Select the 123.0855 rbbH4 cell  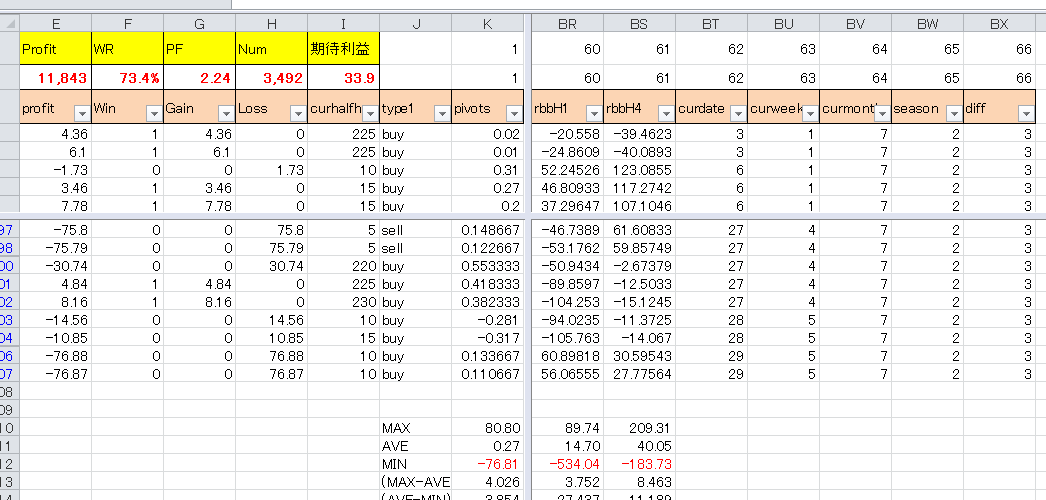(639, 170)
